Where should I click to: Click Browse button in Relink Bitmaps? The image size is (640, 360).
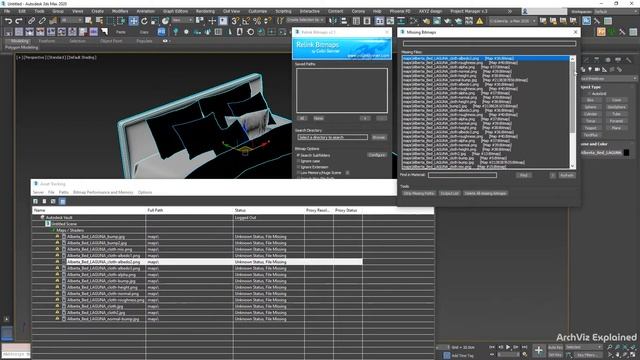(x=379, y=138)
